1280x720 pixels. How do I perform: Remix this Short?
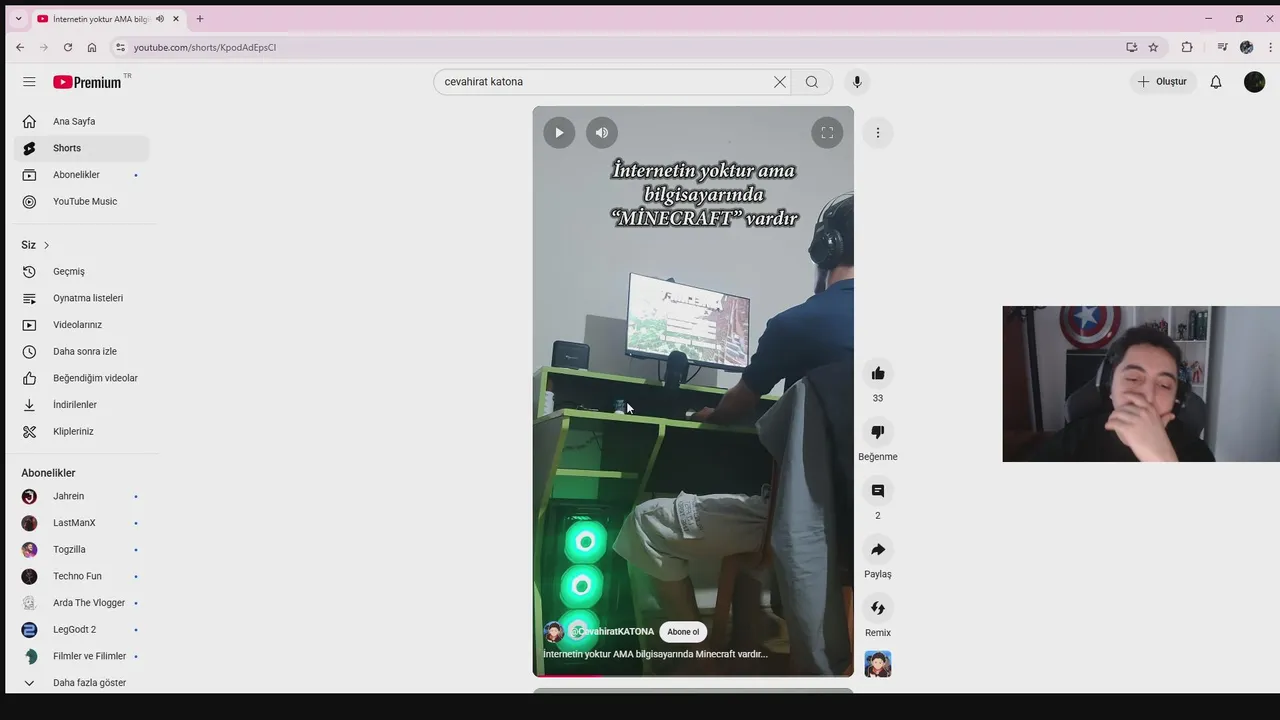click(x=878, y=608)
